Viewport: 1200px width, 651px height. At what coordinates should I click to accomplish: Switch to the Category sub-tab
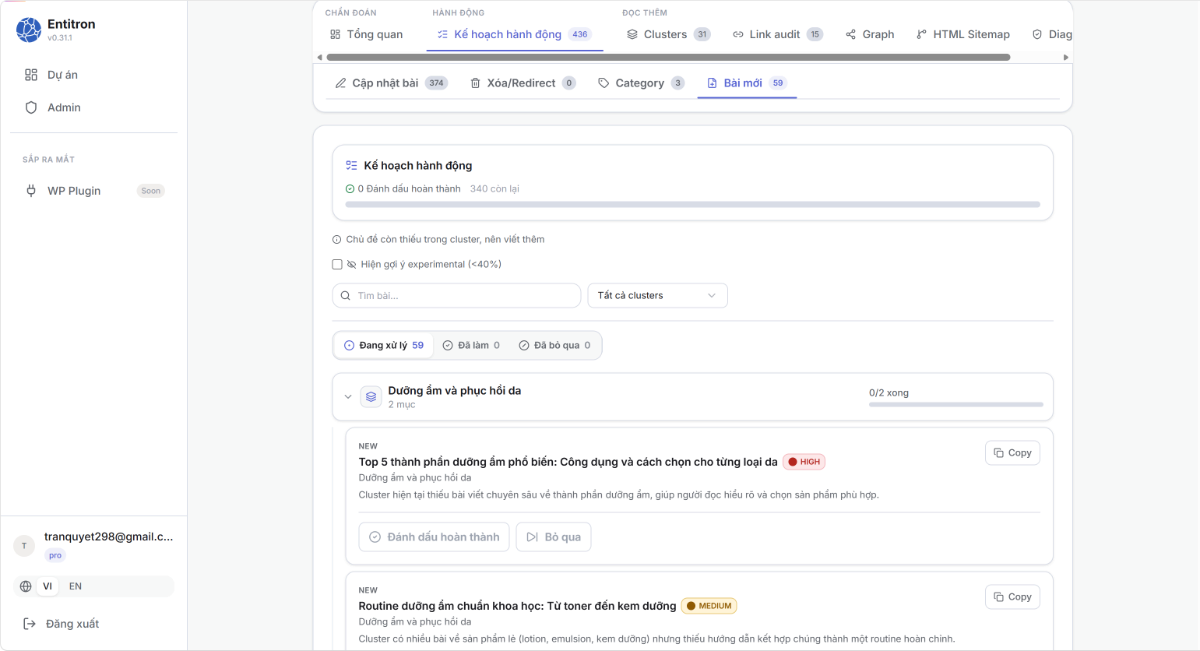tap(641, 83)
